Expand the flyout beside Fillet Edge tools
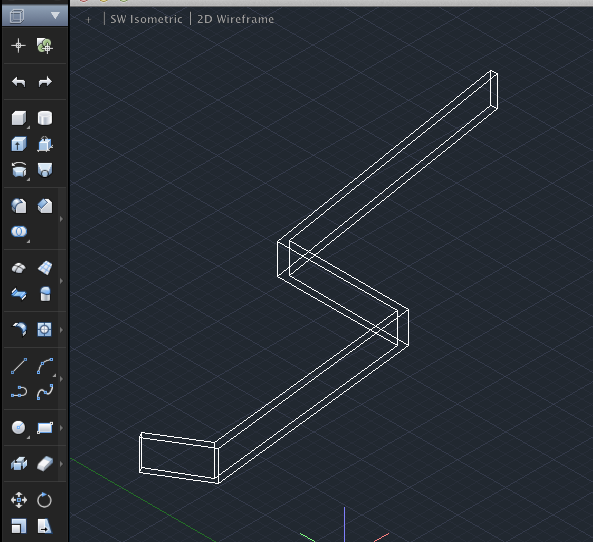Image resolution: width=593 pixels, height=542 pixels. pyautogui.click(x=61, y=219)
